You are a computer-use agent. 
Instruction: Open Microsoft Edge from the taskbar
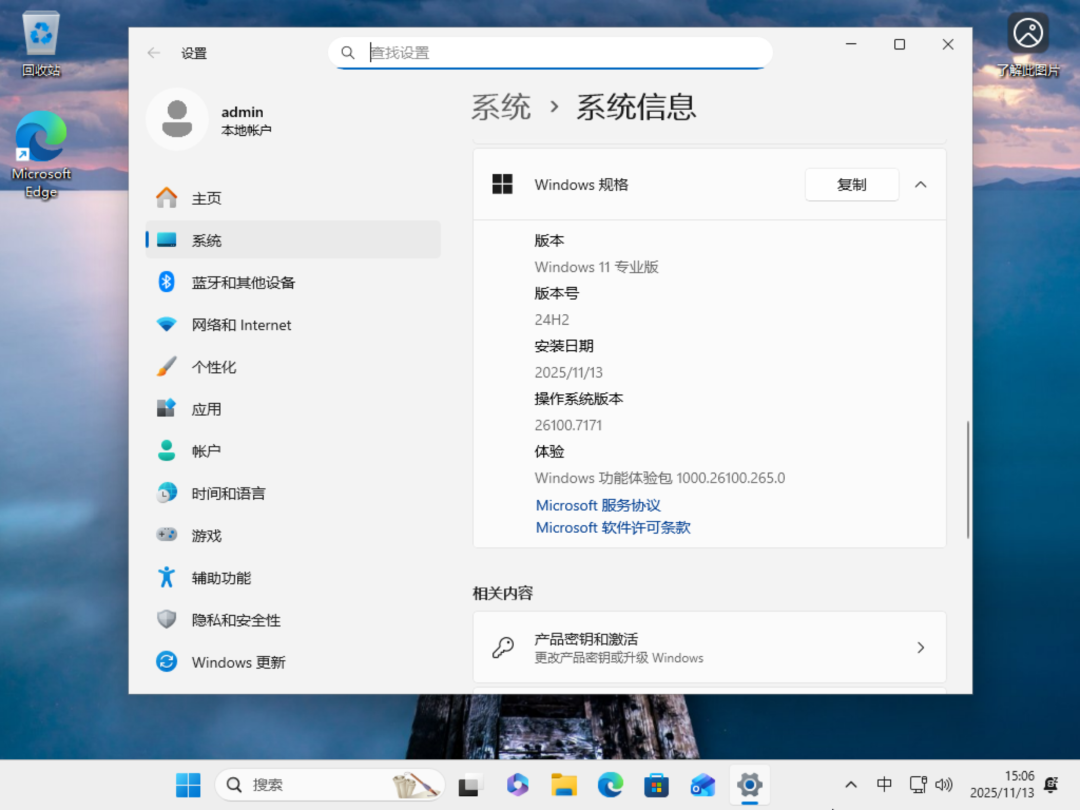coord(610,785)
